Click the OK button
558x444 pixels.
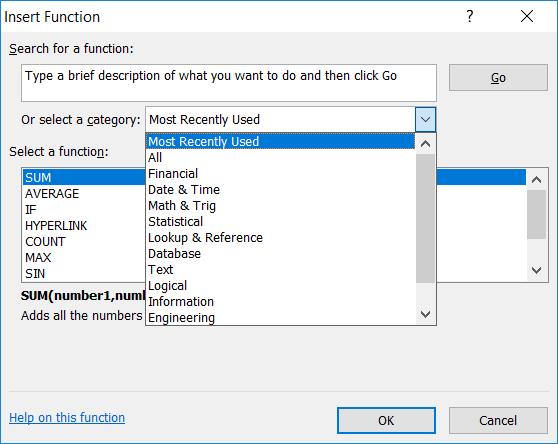pos(386,421)
